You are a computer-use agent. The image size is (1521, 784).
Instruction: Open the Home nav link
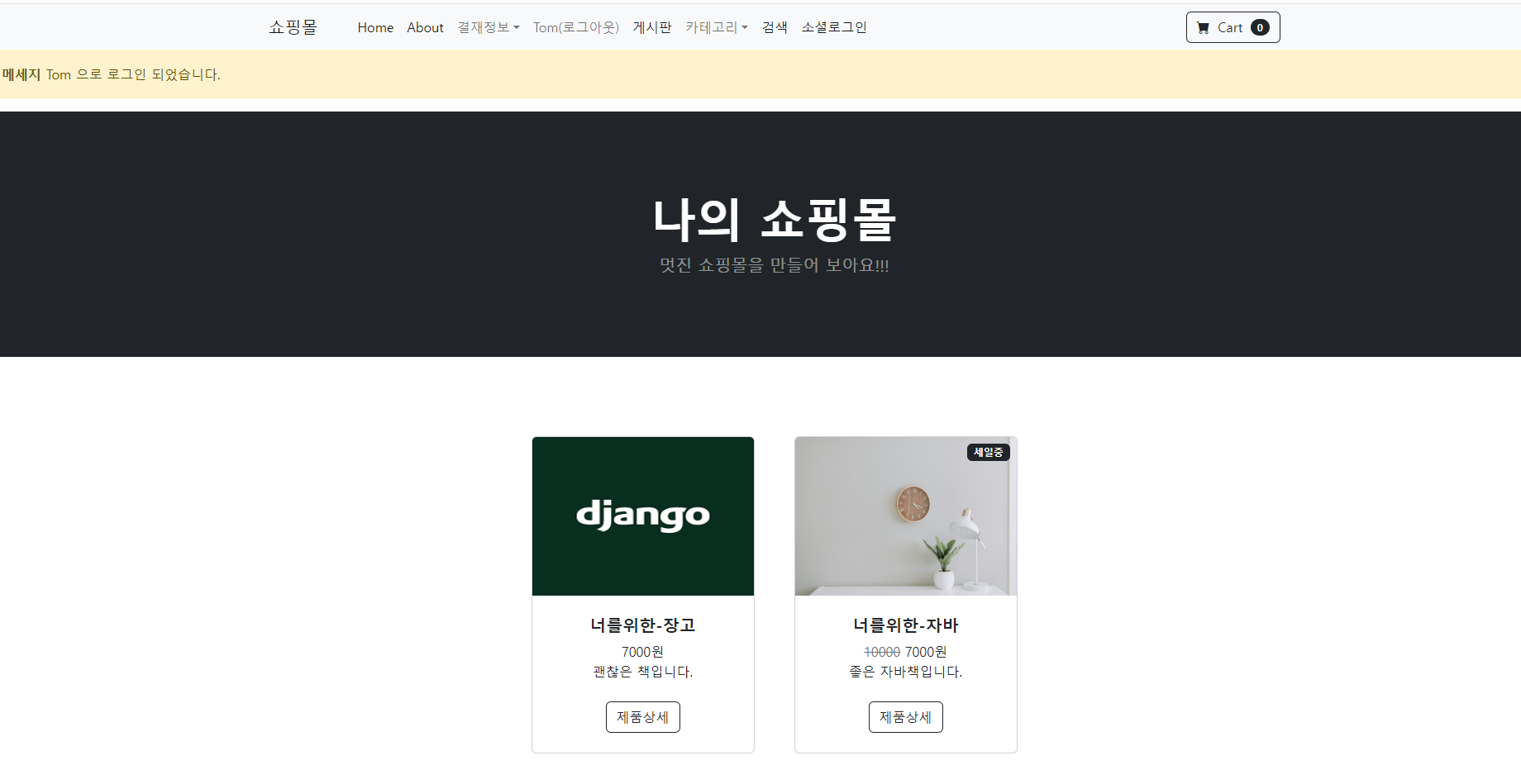[375, 27]
